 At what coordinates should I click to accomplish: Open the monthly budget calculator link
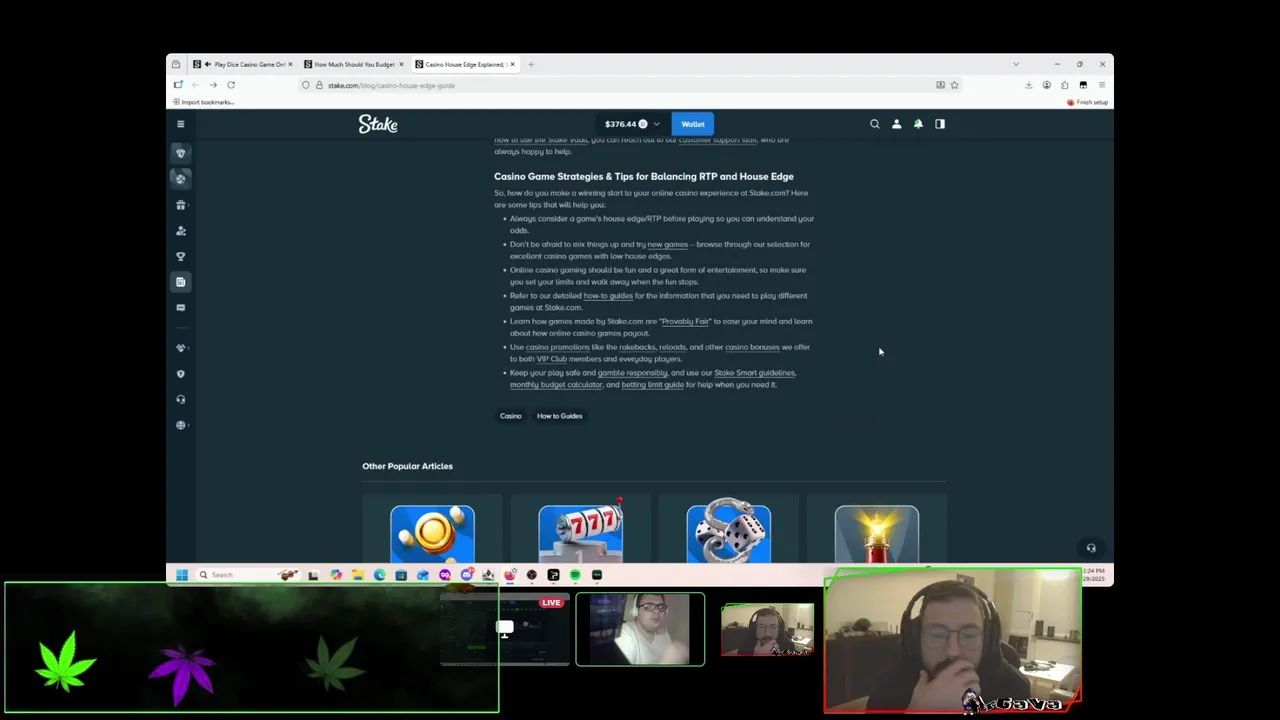click(556, 385)
